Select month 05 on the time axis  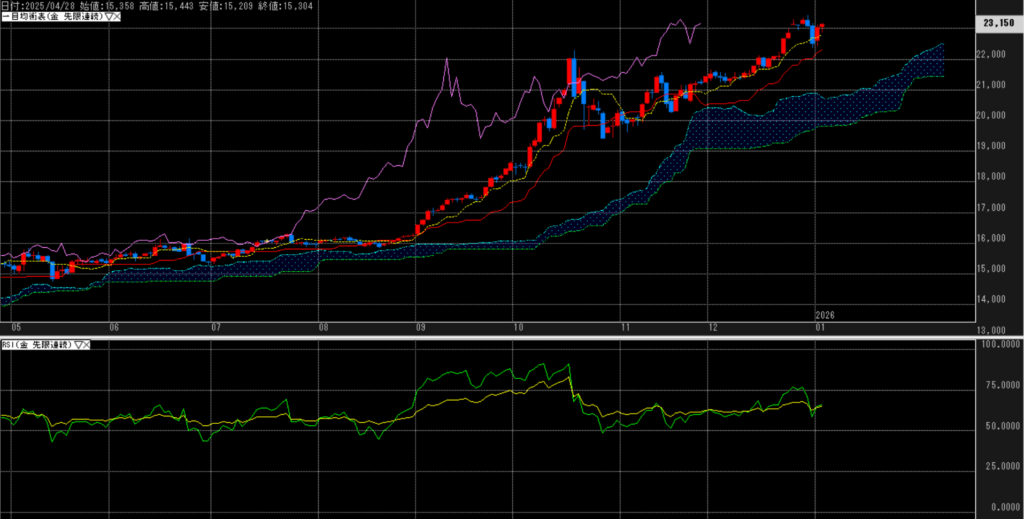pos(15,327)
